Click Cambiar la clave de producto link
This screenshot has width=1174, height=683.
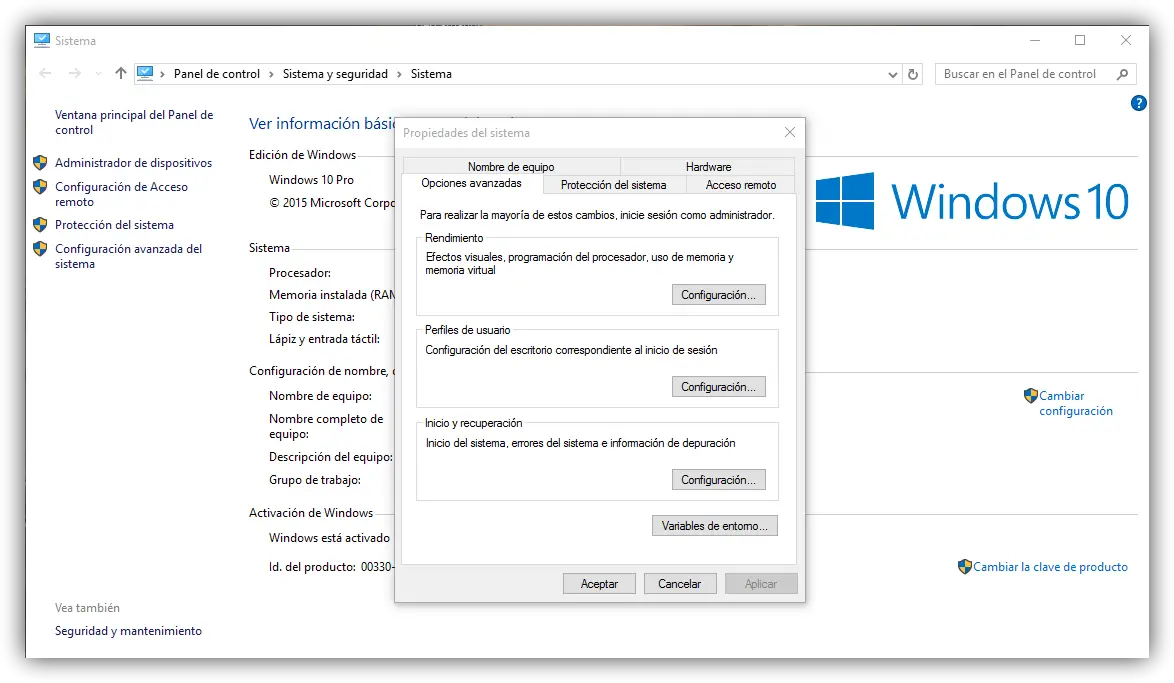(1050, 567)
